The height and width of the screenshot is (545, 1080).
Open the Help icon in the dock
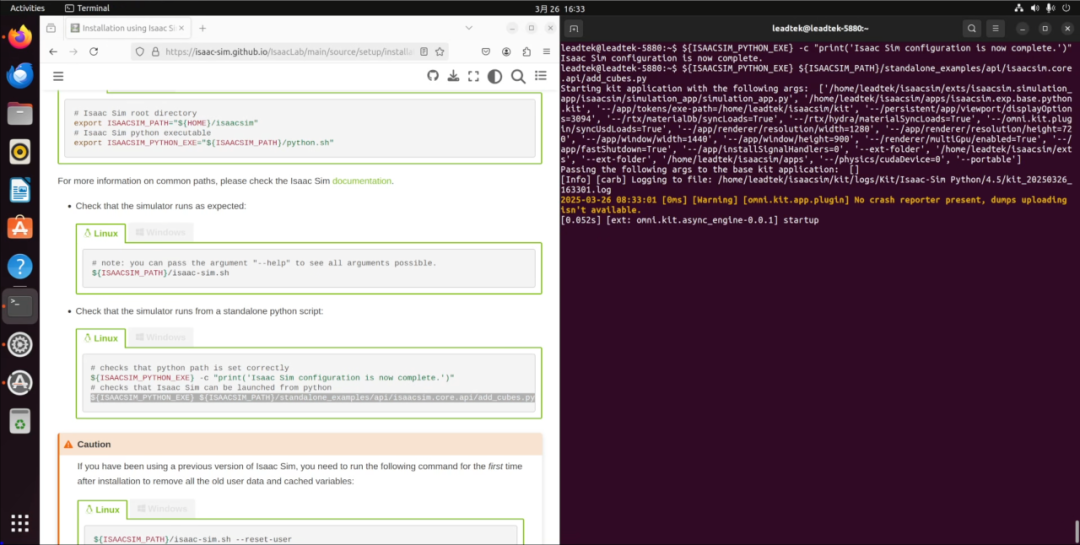[x=20, y=265]
